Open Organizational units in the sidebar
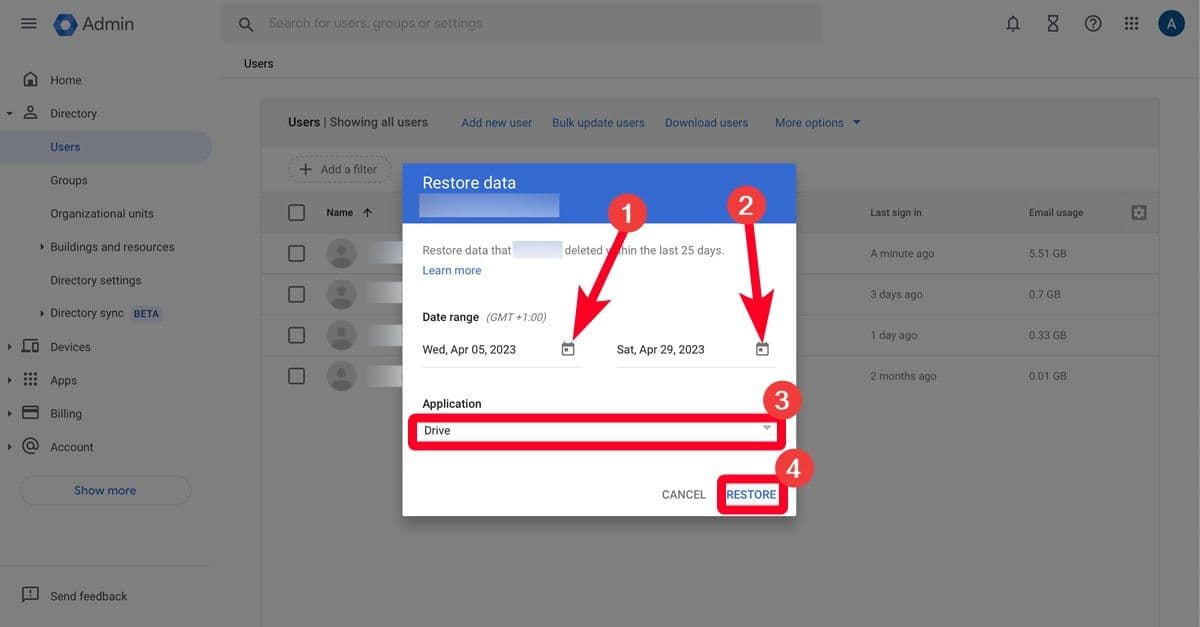1200x627 pixels. coord(102,213)
